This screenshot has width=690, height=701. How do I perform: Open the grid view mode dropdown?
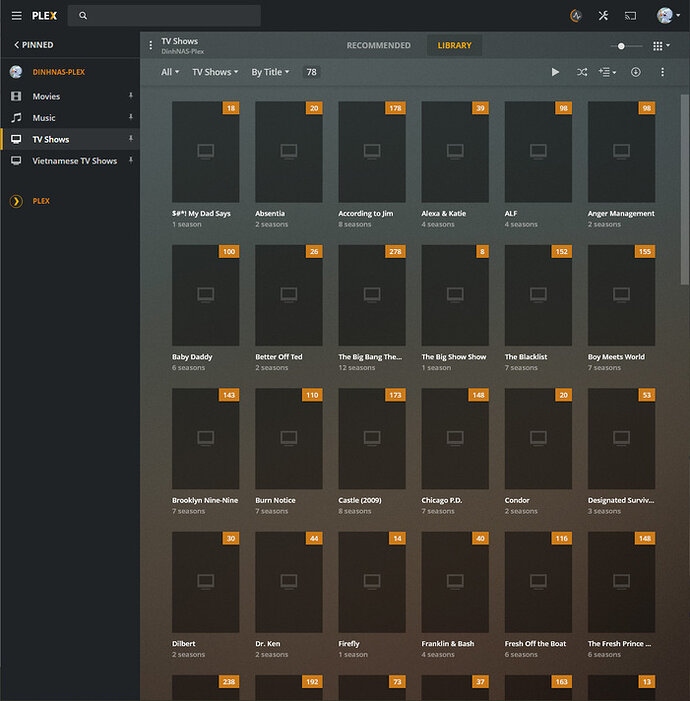pos(661,46)
